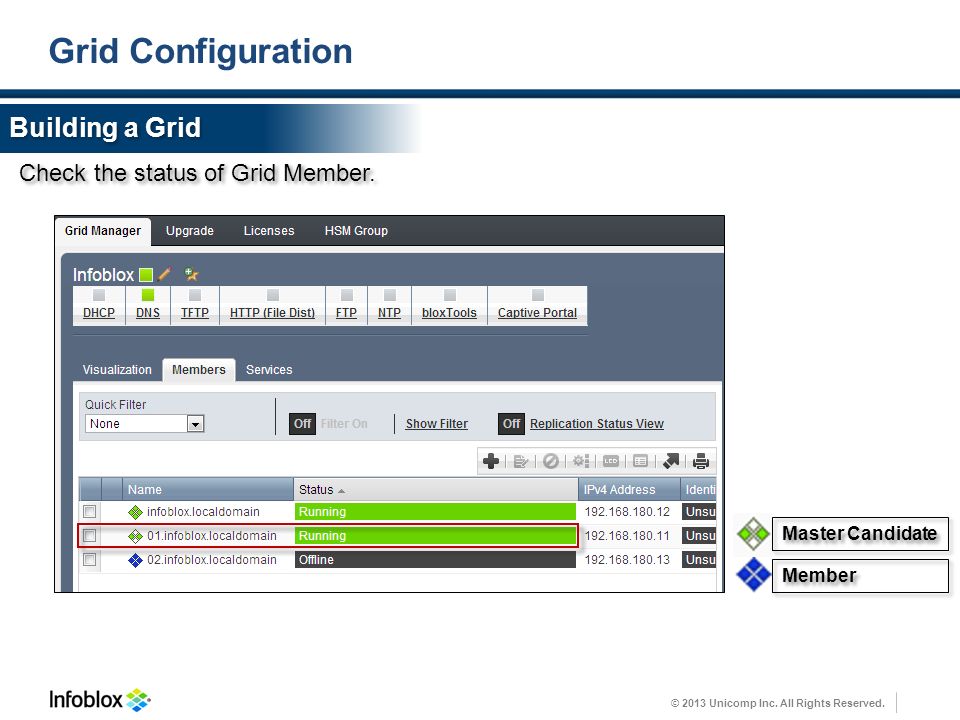Click the DHCP service status indicator
960x720 pixels.
click(99, 296)
